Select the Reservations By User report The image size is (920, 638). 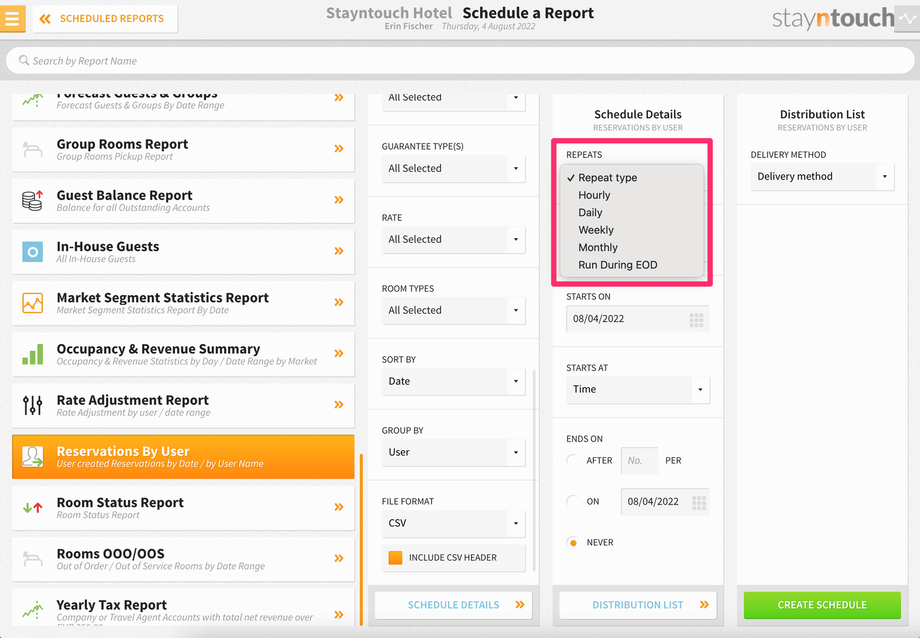pos(183,457)
